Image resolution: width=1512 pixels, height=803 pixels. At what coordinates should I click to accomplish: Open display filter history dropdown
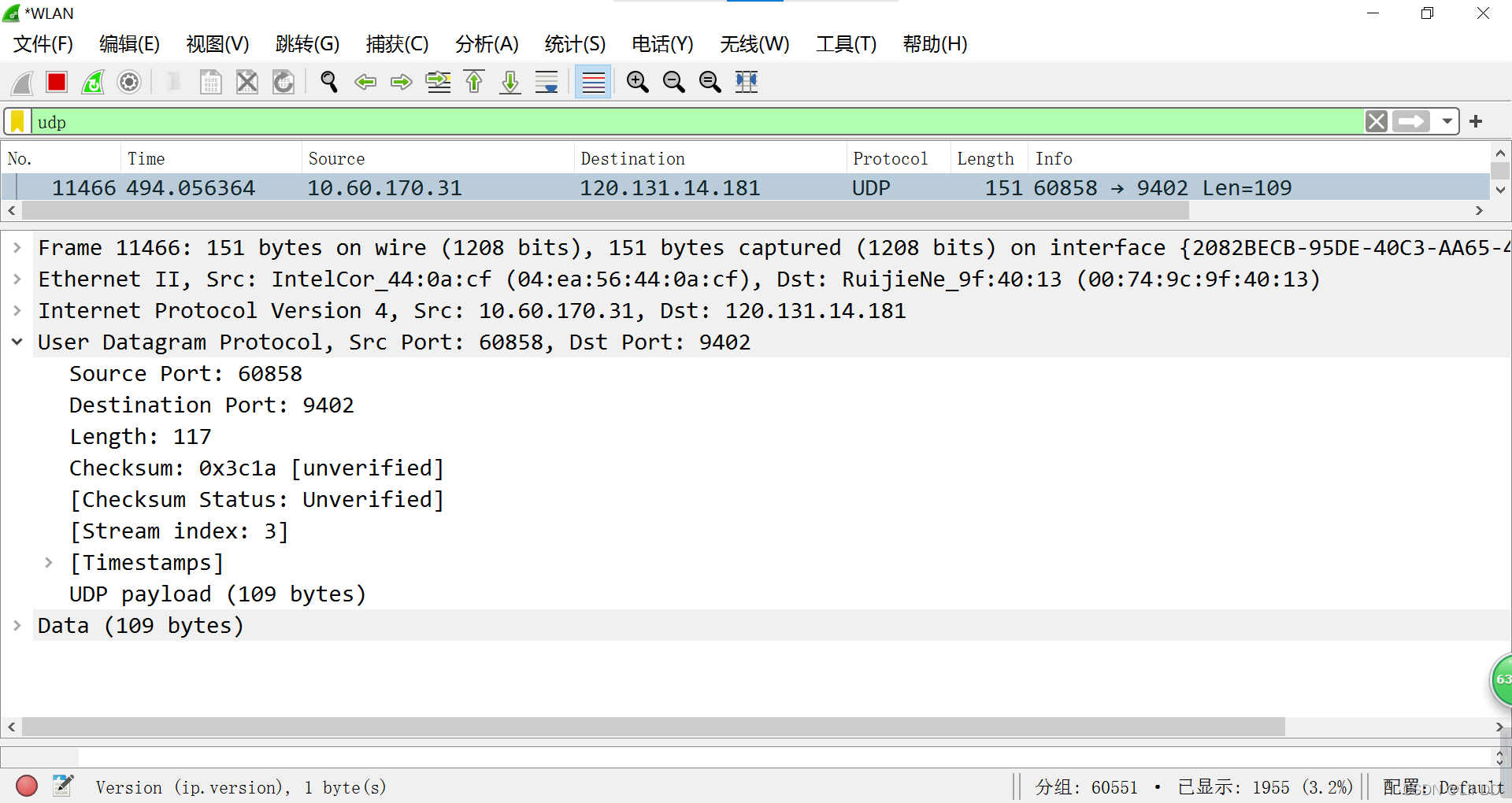pyautogui.click(x=1447, y=122)
